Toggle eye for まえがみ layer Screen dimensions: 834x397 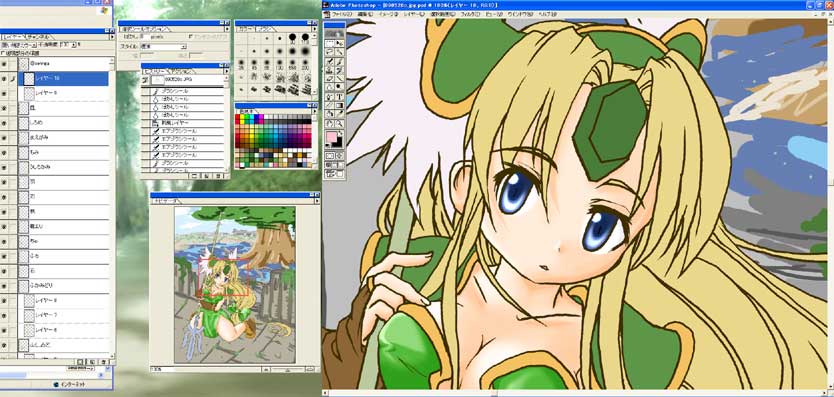point(4,137)
